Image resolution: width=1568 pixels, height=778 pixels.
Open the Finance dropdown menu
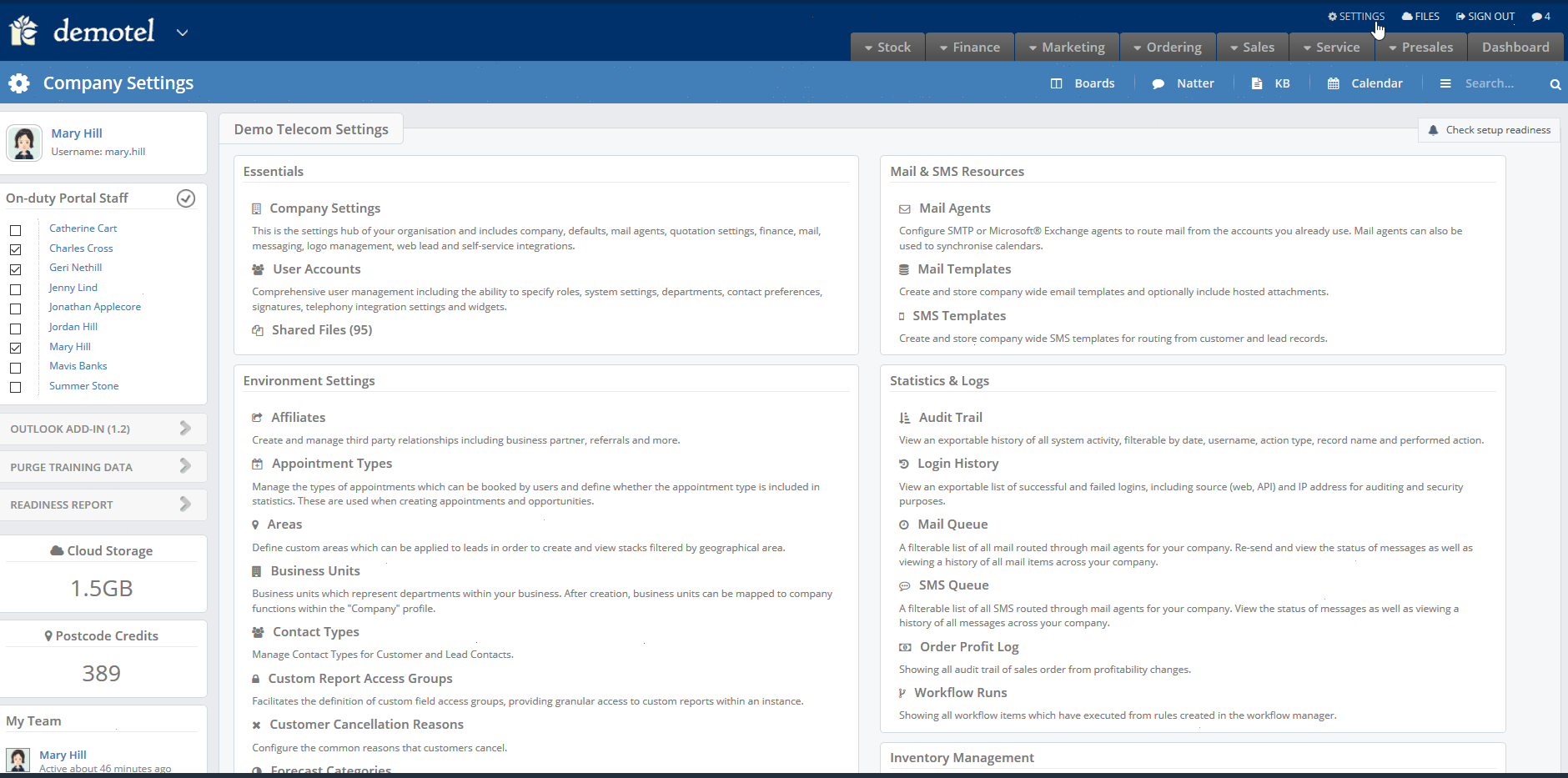[x=970, y=48]
